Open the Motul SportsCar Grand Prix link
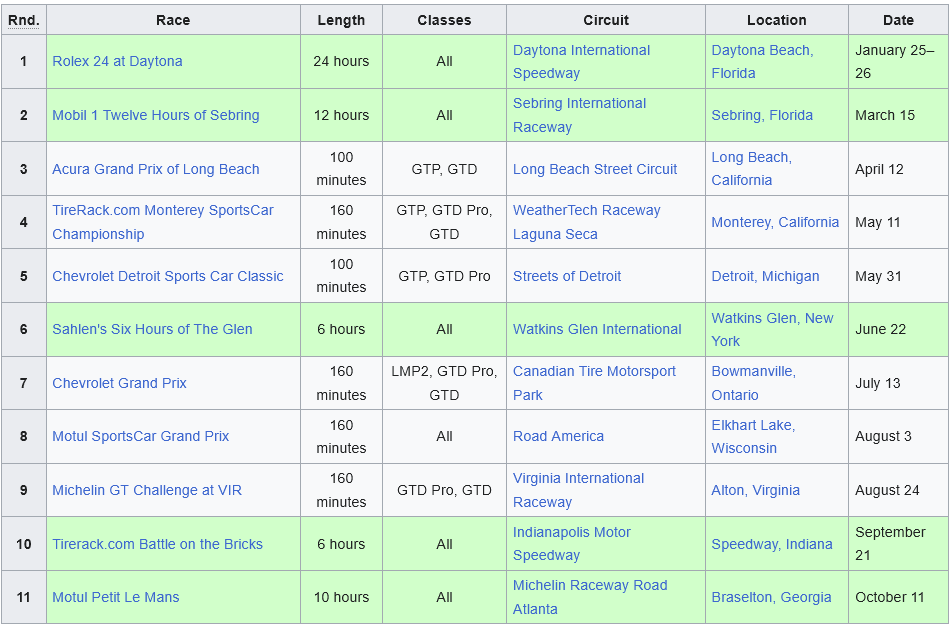Image resolution: width=950 pixels, height=625 pixels. pyautogui.click(x=141, y=437)
